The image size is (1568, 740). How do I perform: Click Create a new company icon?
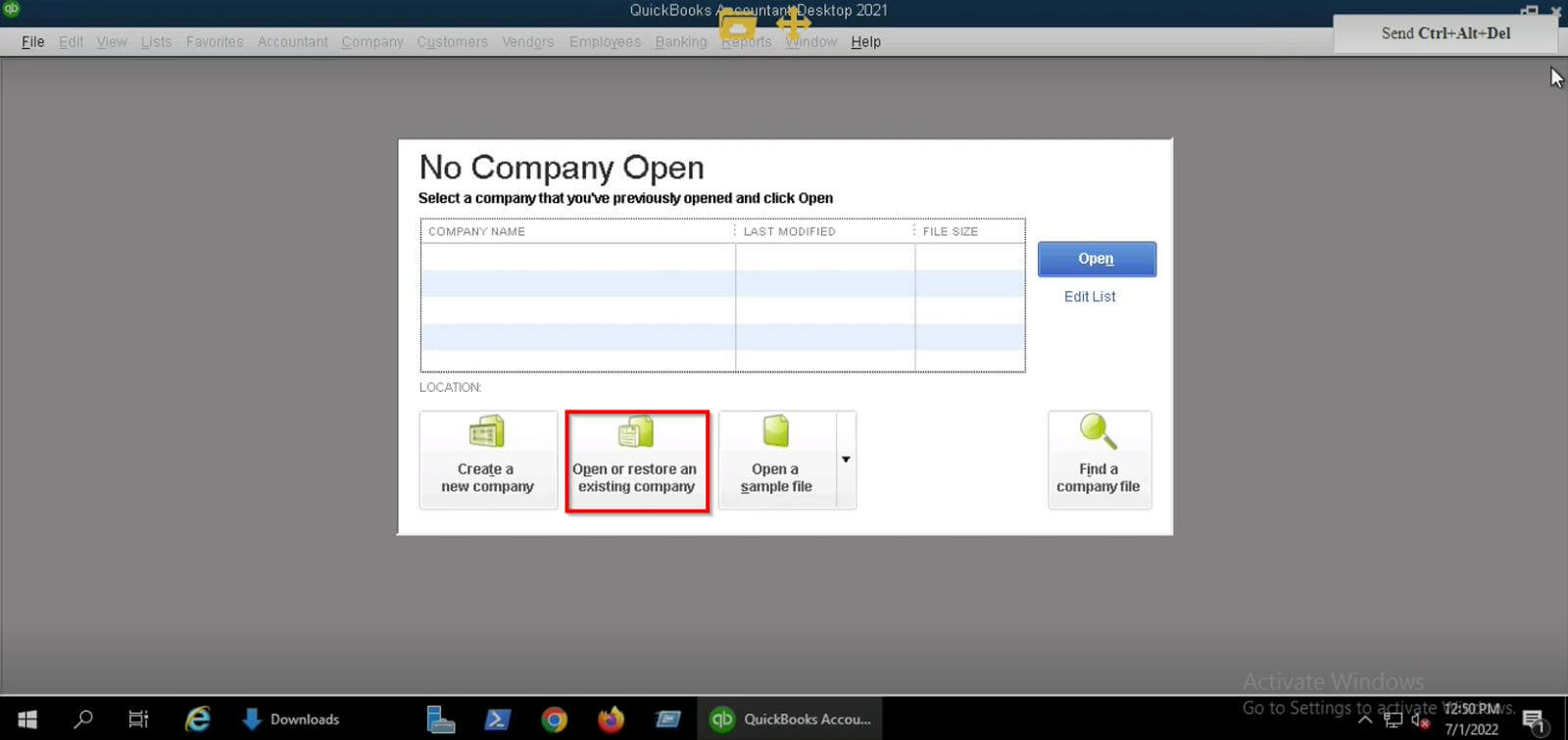(x=487, y=431)
